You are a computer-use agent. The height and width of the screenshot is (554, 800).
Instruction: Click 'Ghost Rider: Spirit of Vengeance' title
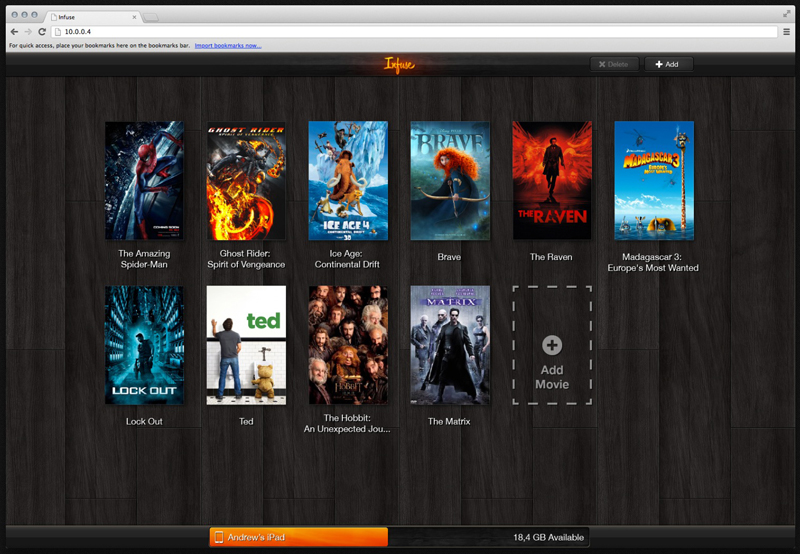[x=246, y=259]
